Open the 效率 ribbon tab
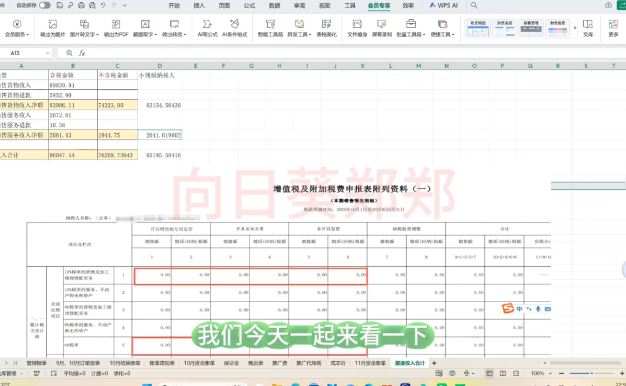The width and height of the screenshot is (626, 386). coord(408,5)
